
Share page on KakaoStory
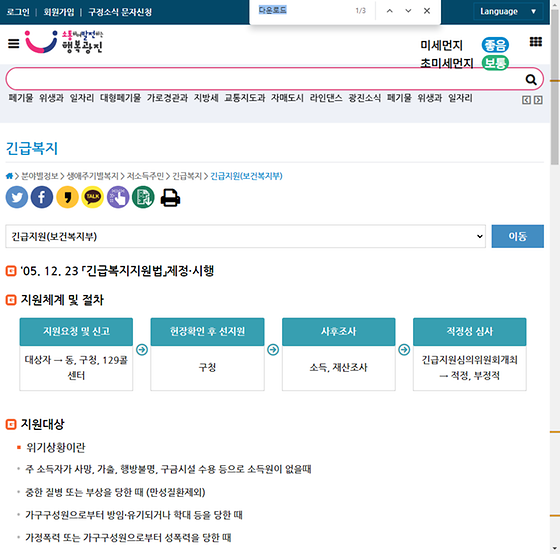click(67, 197)
